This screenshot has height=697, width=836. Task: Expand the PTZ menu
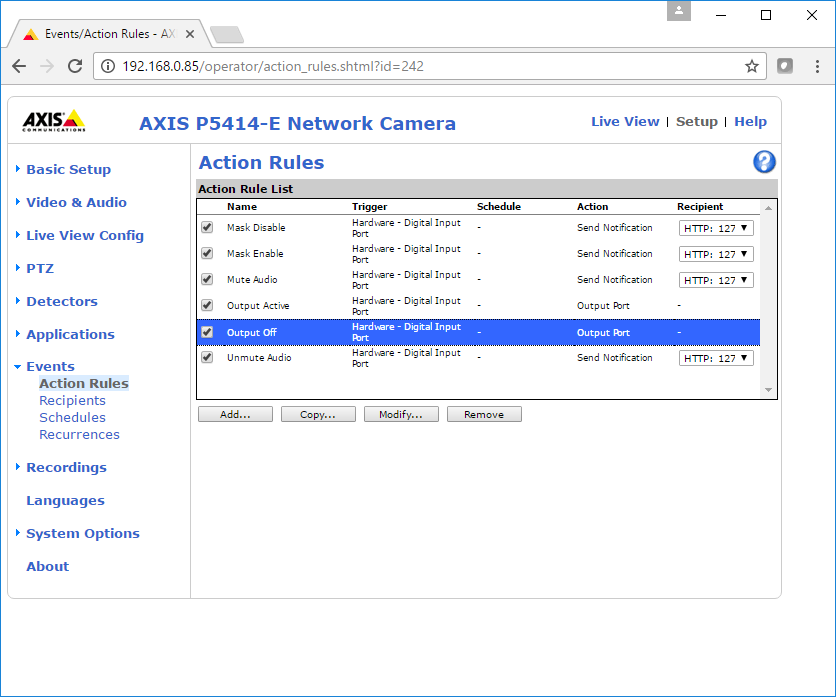(x=40, y=269)
